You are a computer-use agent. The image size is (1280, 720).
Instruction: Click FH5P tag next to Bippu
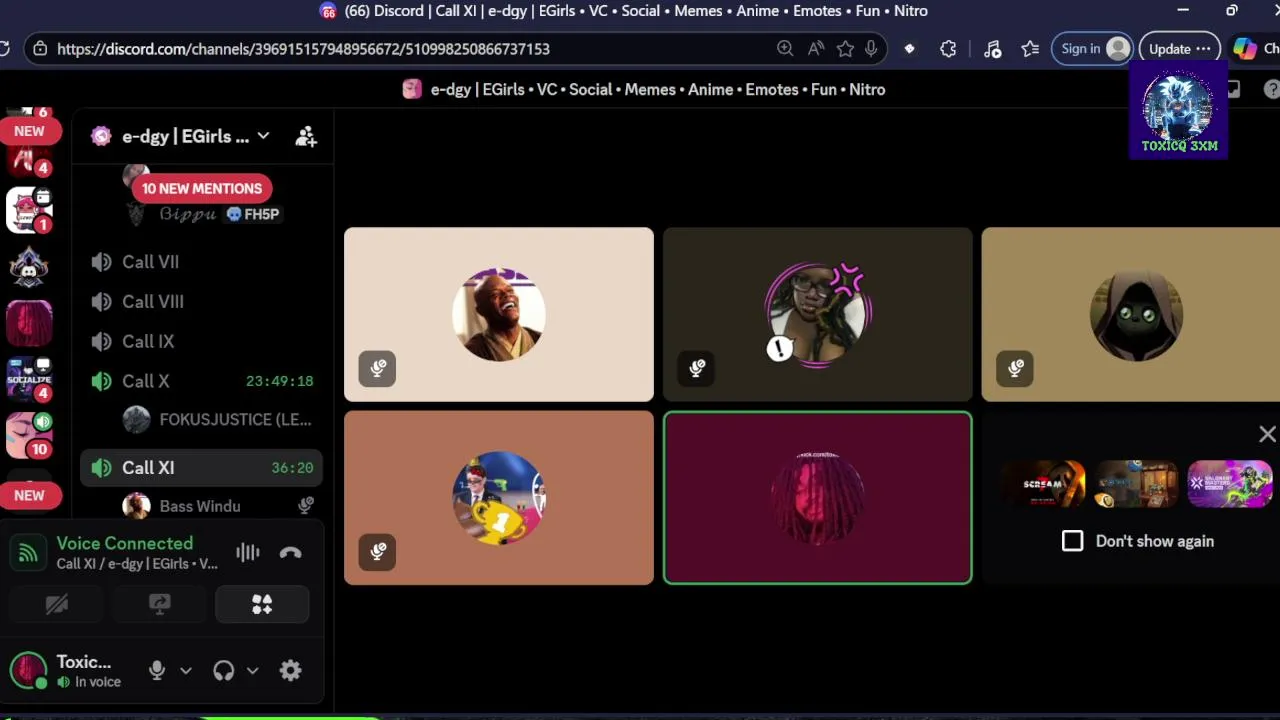[x=253, y=214]
